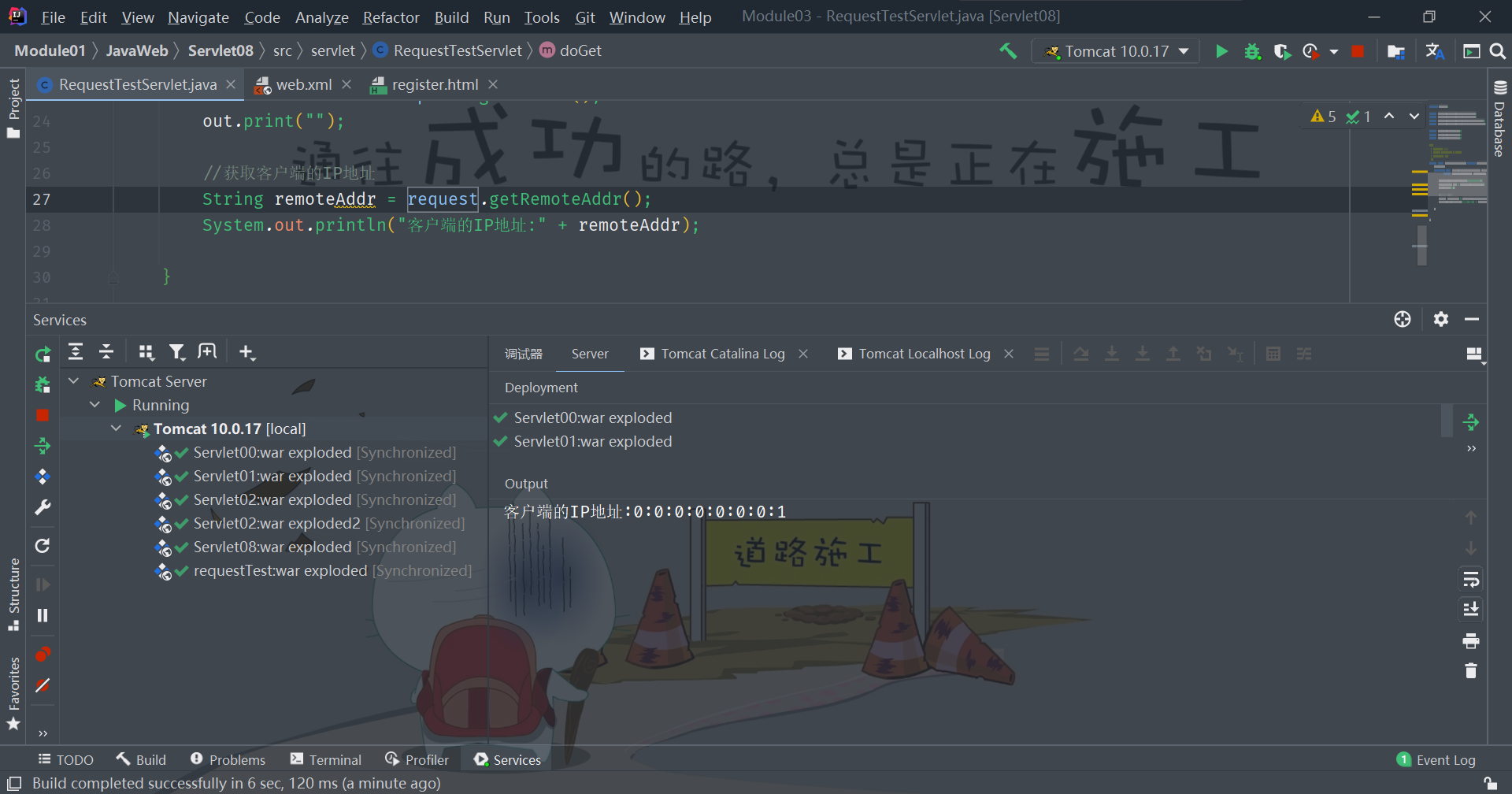Print the server output

(x=1471, y=640)
